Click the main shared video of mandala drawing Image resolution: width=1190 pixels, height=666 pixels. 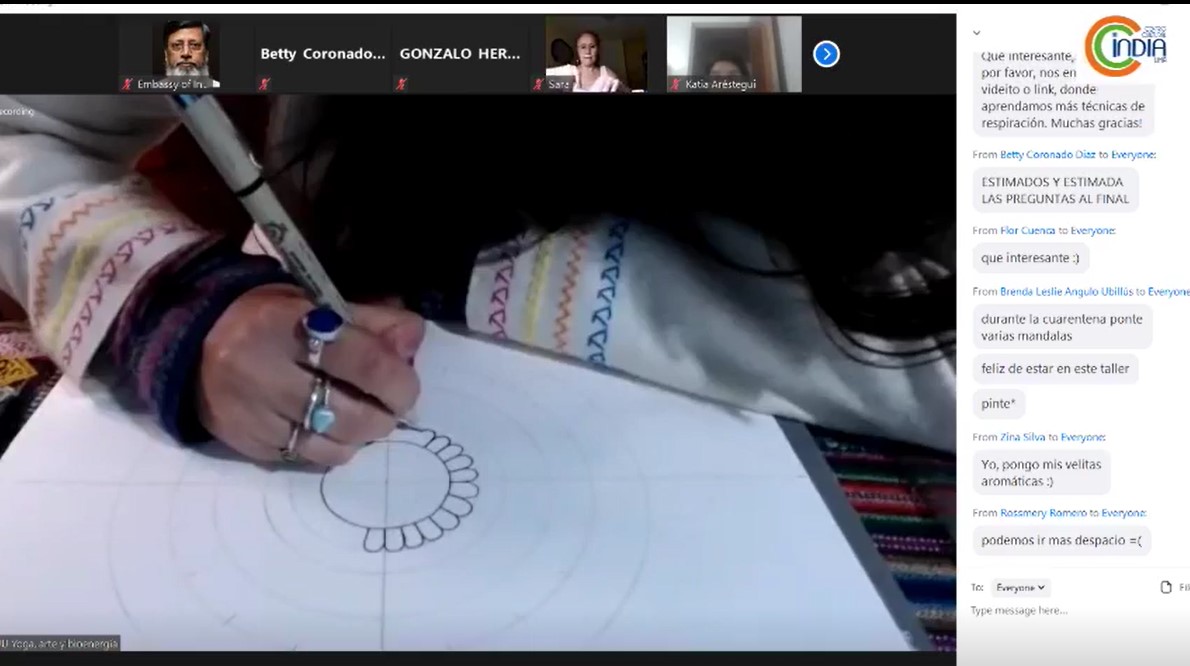[478, 372]
